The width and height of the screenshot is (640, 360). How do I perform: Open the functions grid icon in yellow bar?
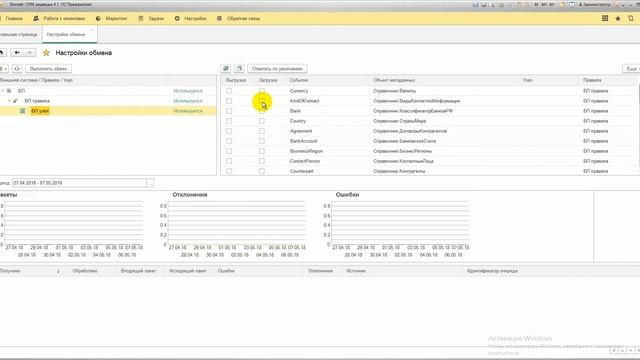605,18
